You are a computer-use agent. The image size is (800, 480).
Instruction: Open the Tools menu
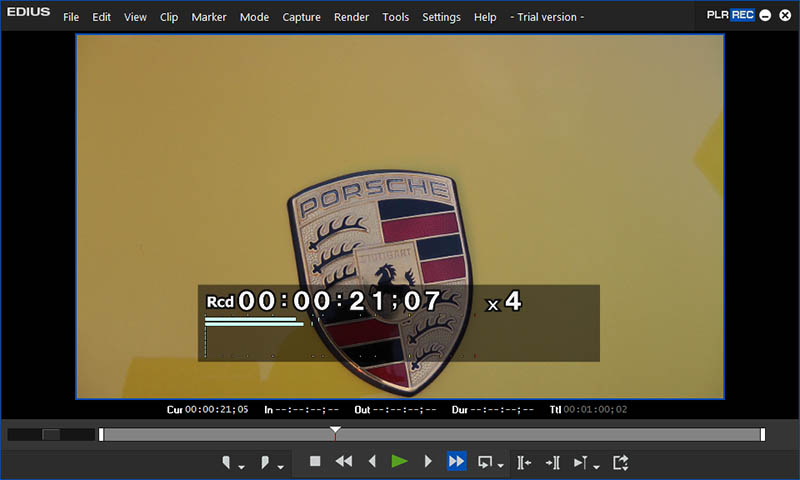point(395,17)
